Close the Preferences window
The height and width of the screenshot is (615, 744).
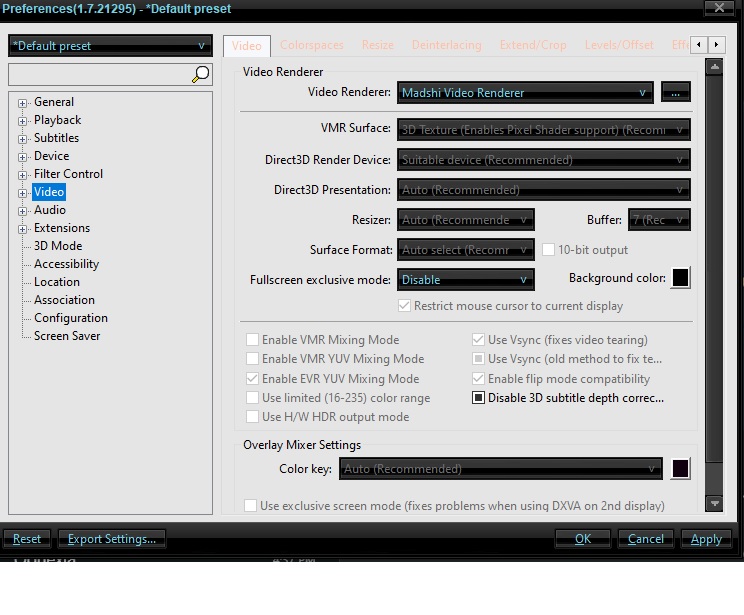(719, 8)
